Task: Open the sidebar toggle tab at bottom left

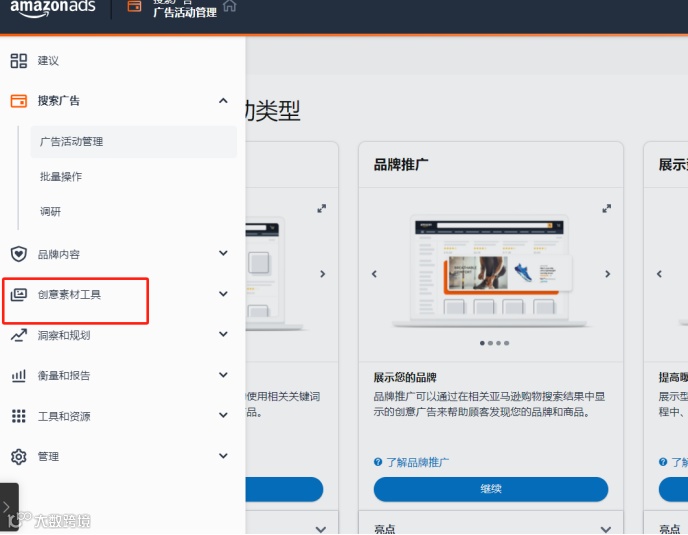Action: click(7, 507)
